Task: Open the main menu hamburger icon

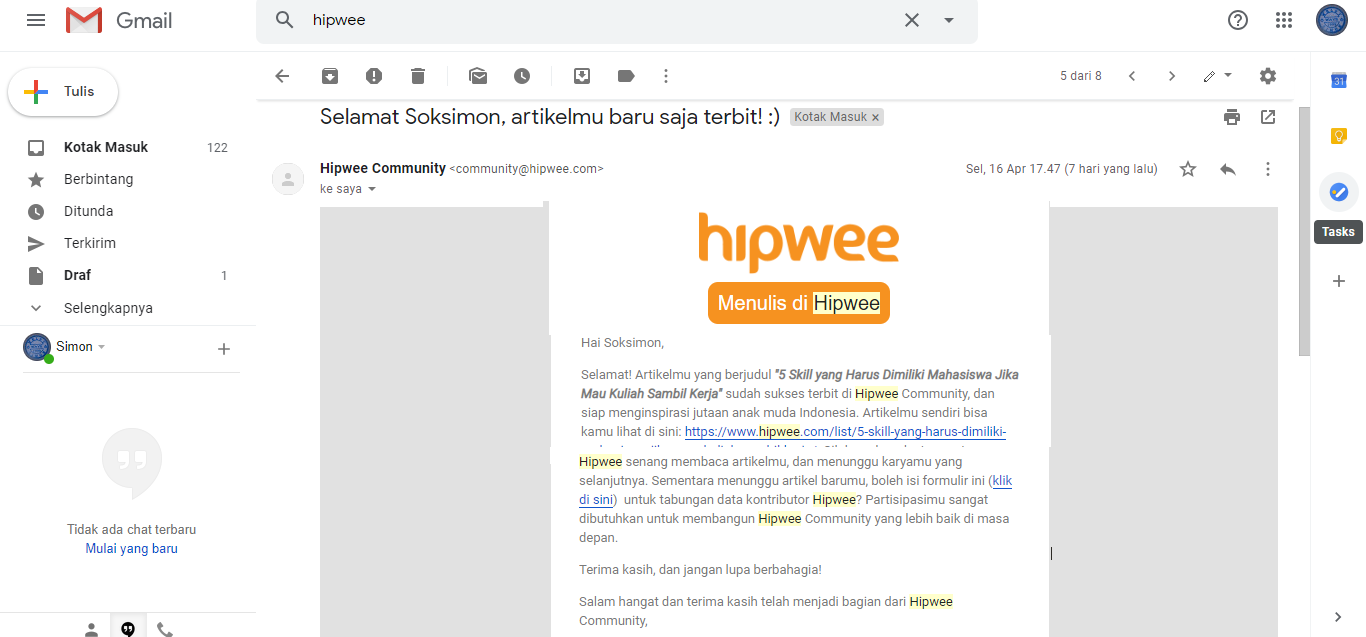Action: [36, 20]
